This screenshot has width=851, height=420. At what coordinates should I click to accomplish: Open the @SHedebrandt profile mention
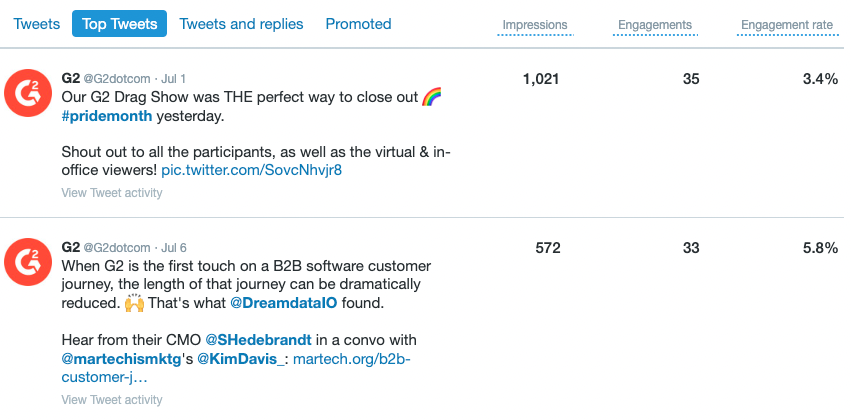coord(258,340)
